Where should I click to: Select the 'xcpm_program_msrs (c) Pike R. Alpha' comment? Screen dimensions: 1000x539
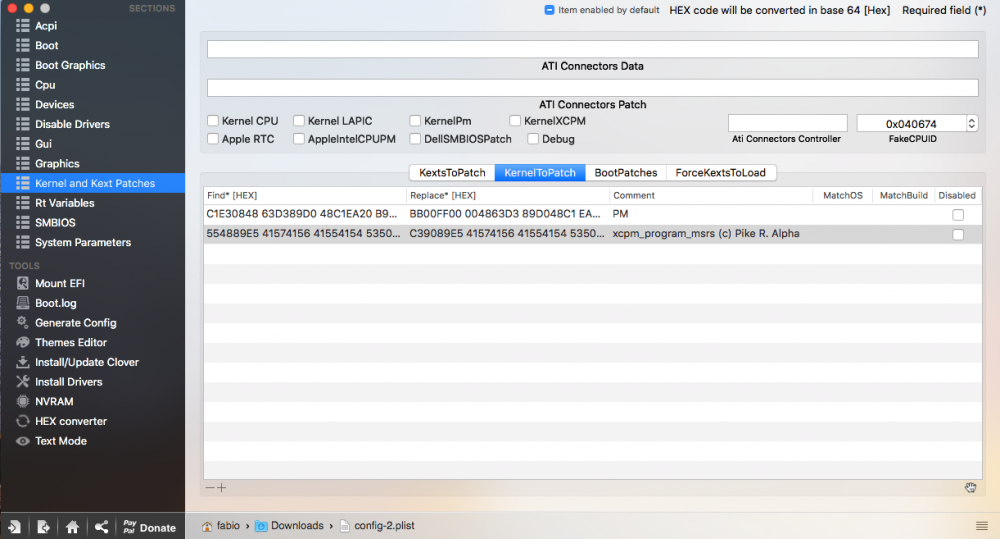click(706, 233)
